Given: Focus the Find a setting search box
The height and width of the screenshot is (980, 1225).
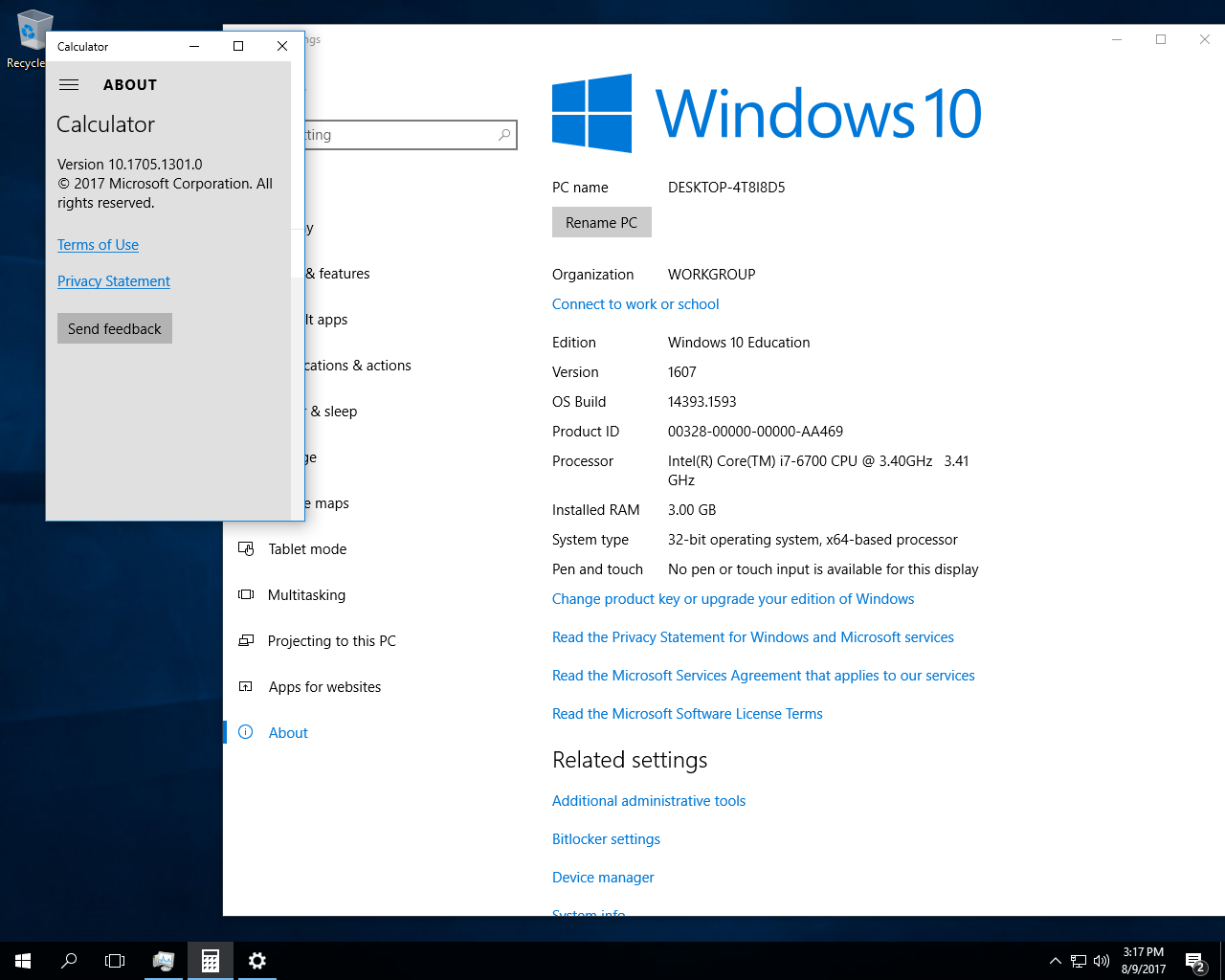Looking at the screenshot, I should [x=410, y=135].
